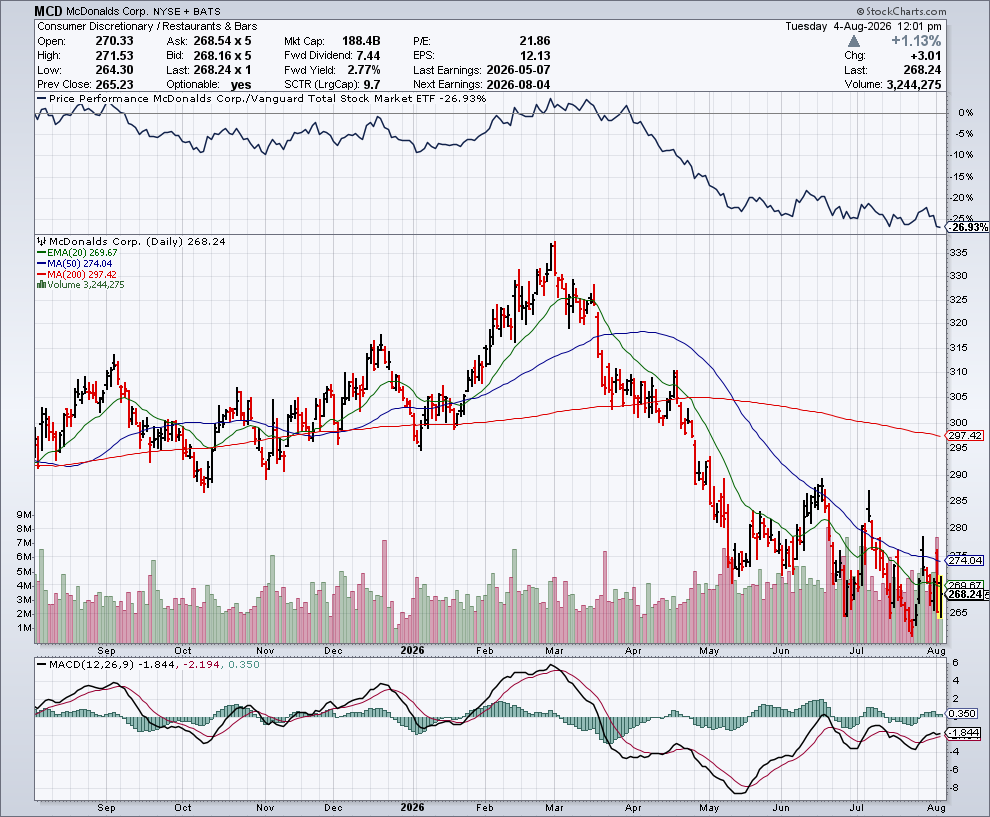Click the gray up-triangle change indicator
Viewport: 990px width, 817px height.
pyautogui.click(x=854, y=41)
